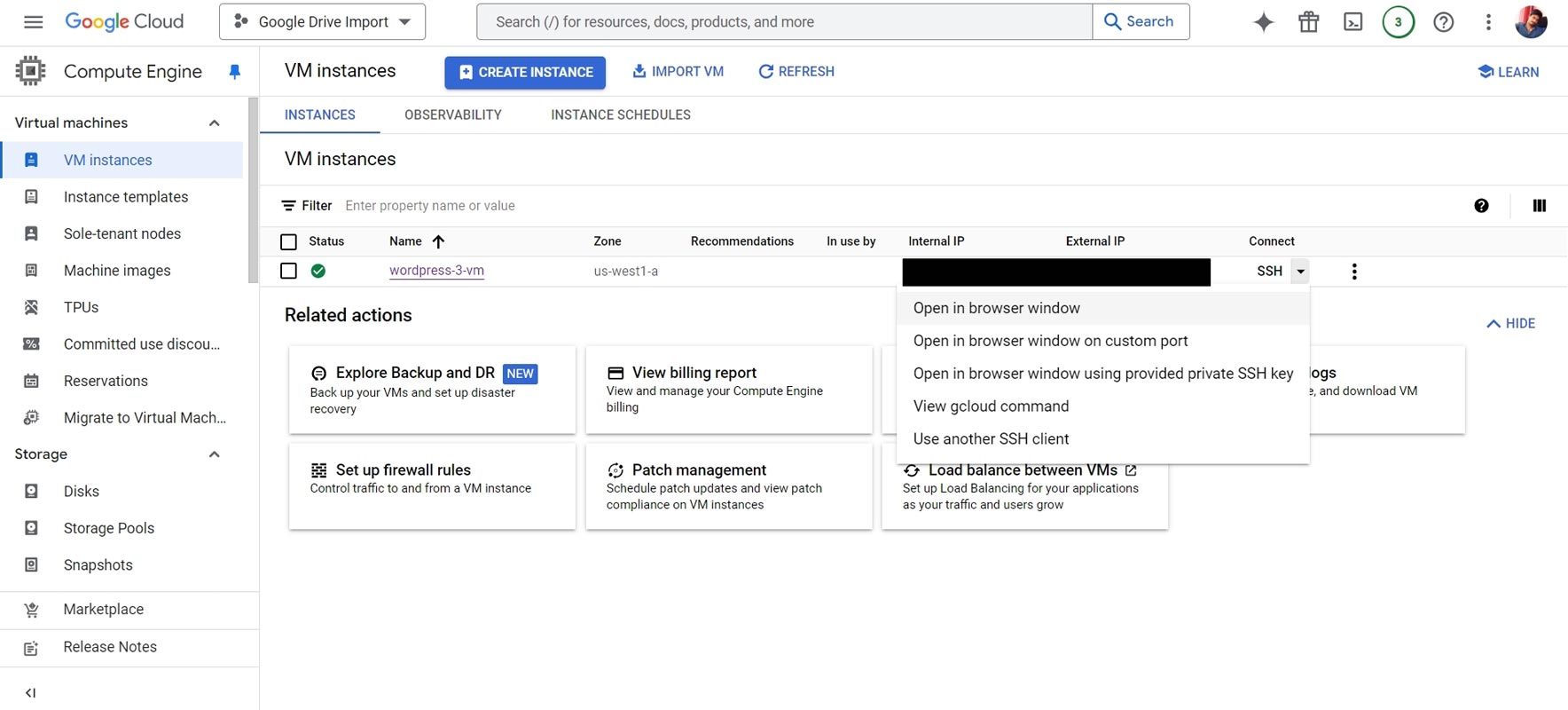Click the Storage Pools icon
This screenshot has height=710, width=1568.
coord(31,528)
